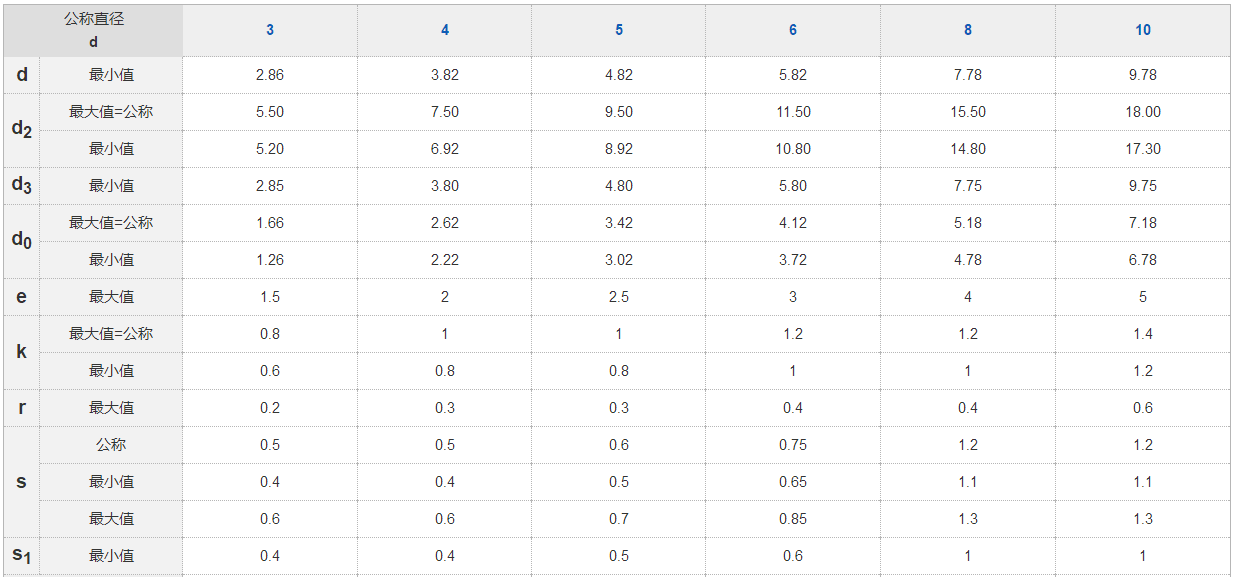
Task: Open the diameter 8 column header link
Action: tap(968, 30)
